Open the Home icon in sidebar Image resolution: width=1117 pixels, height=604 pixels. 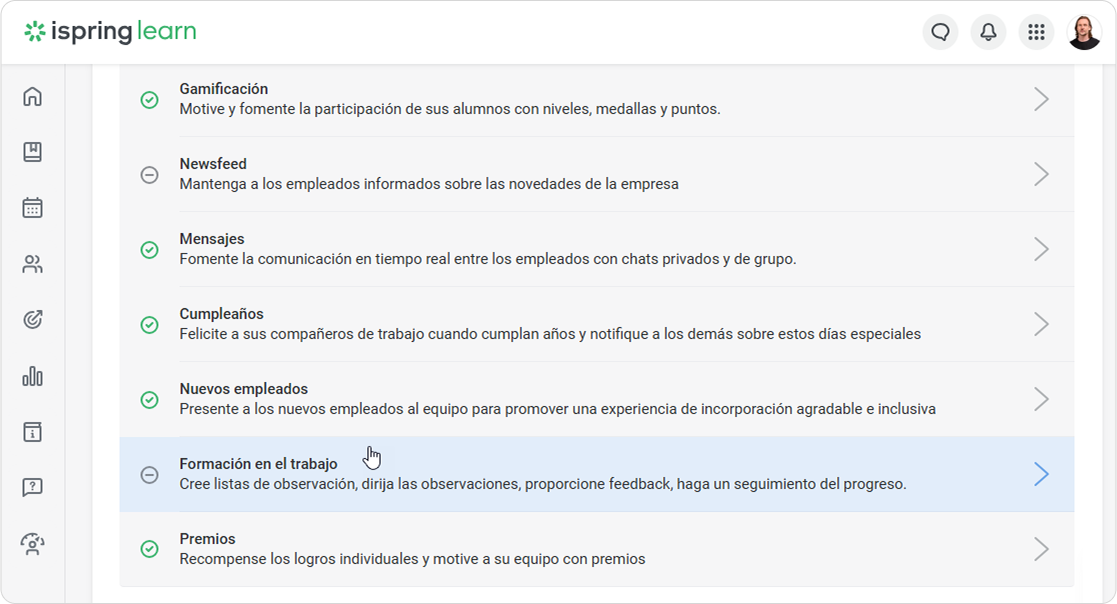coord(33,97)
